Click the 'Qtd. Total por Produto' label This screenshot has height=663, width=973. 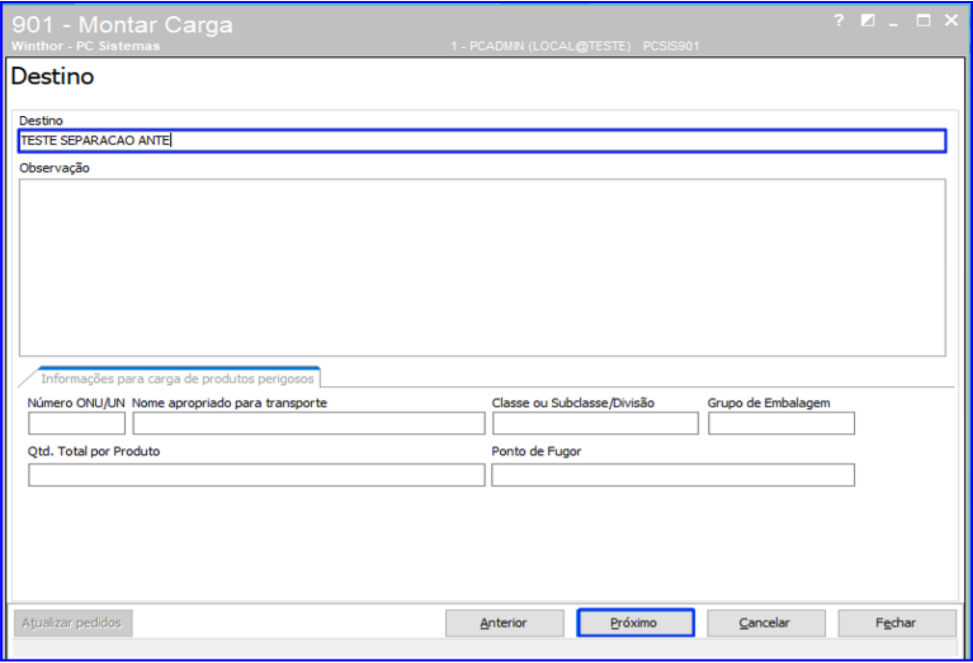(94, 451)
